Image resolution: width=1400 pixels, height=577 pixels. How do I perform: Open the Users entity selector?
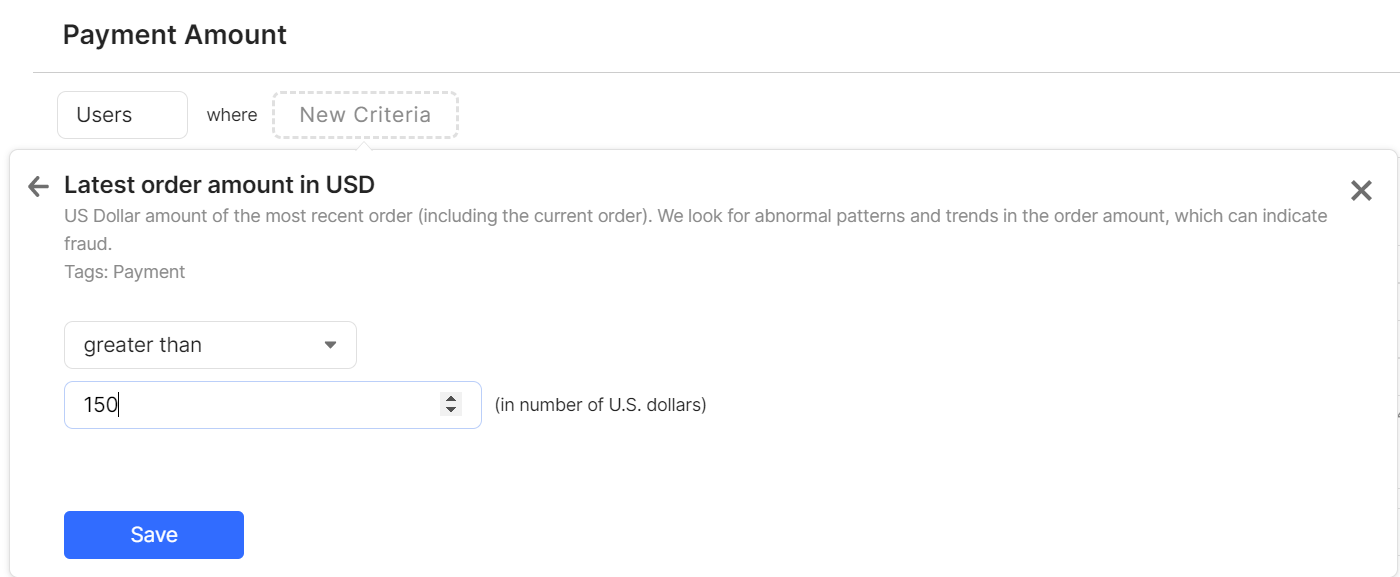click(x=122, y=115)
